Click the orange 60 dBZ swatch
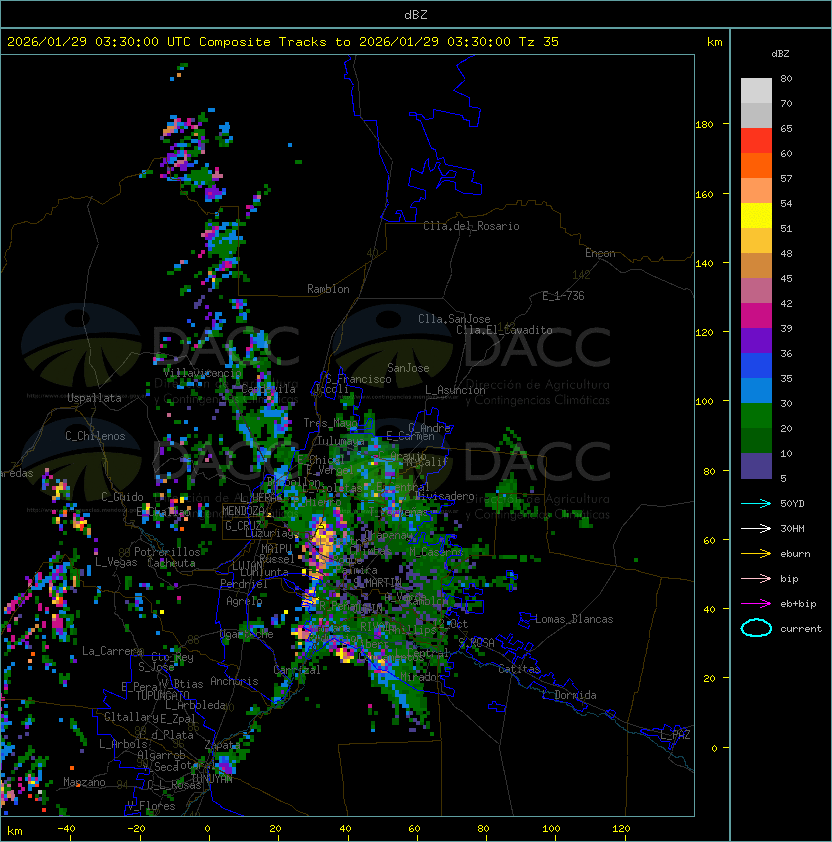Screen dimensions: 832x842 [x=756, y=165]
